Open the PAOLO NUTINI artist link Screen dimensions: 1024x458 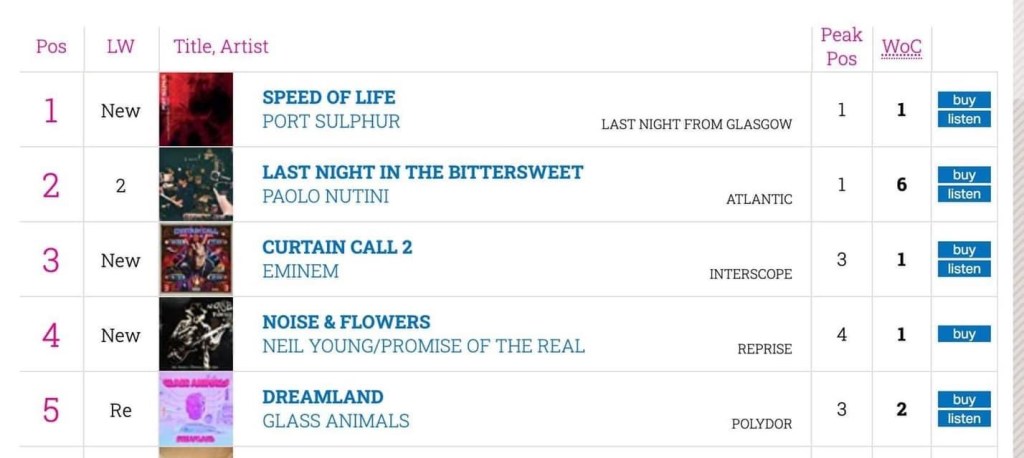pyautogui.click(x=325, y=197)
